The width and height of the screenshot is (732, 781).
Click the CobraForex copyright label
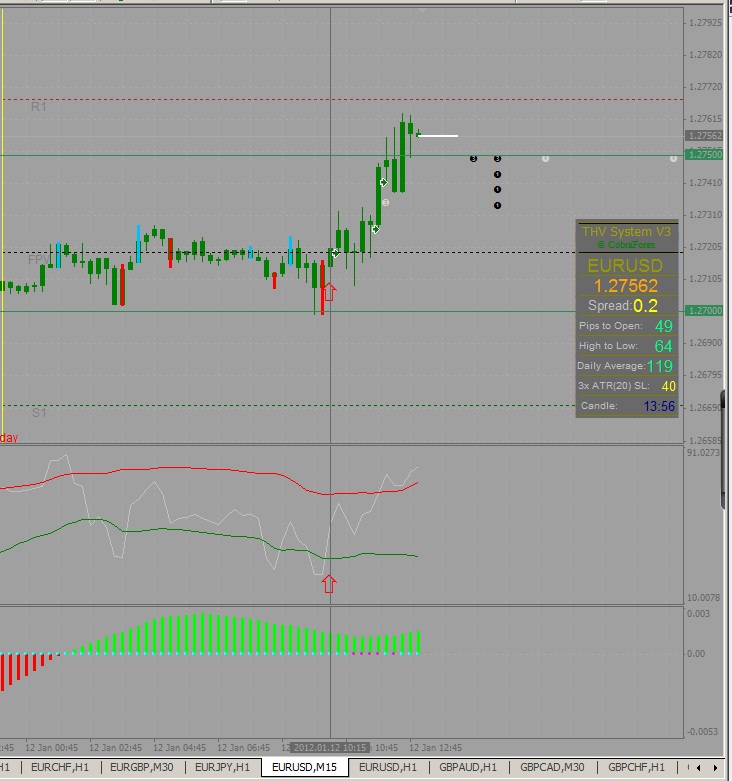626,245
